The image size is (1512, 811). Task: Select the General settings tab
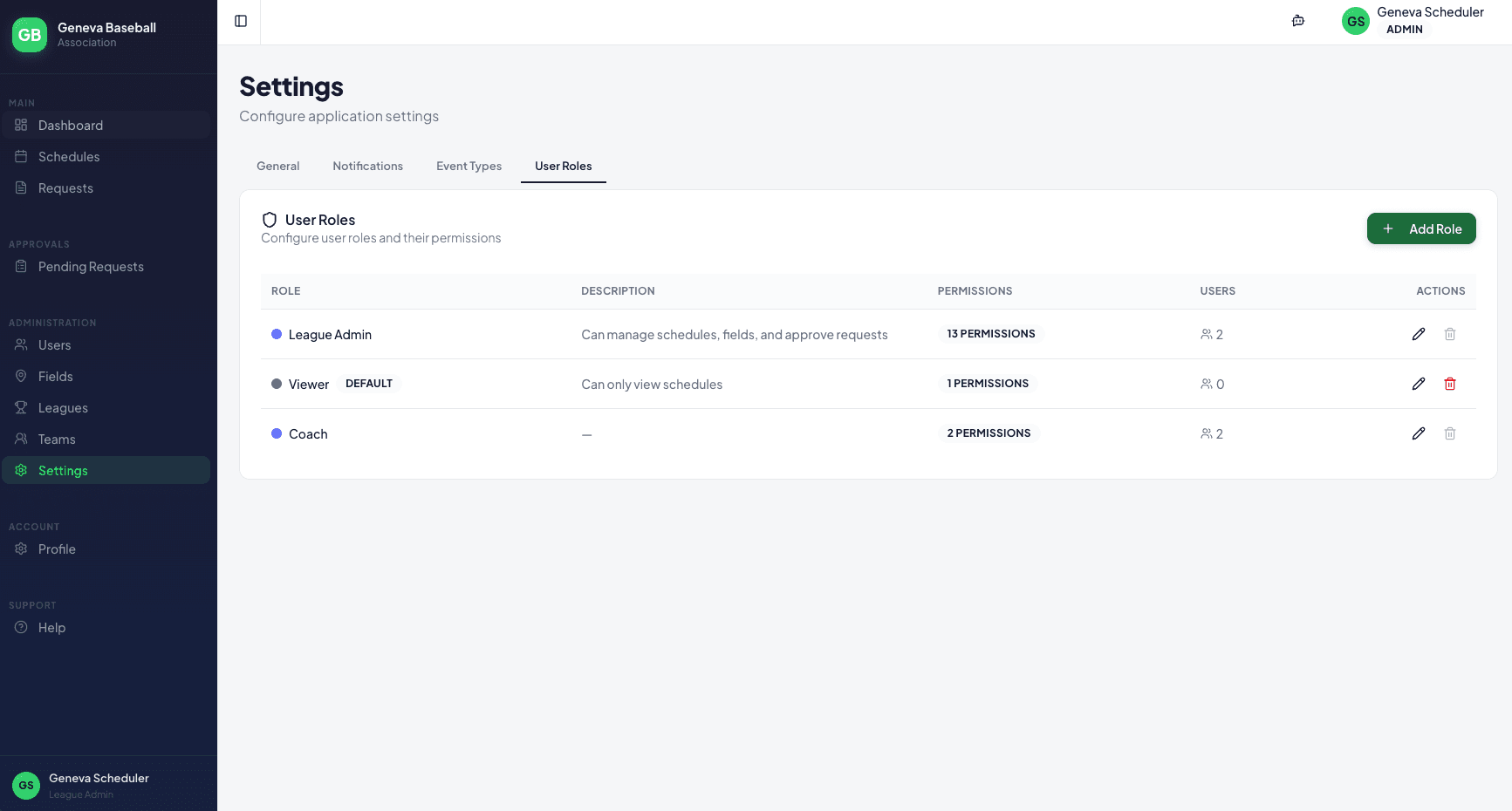[277, 166]
